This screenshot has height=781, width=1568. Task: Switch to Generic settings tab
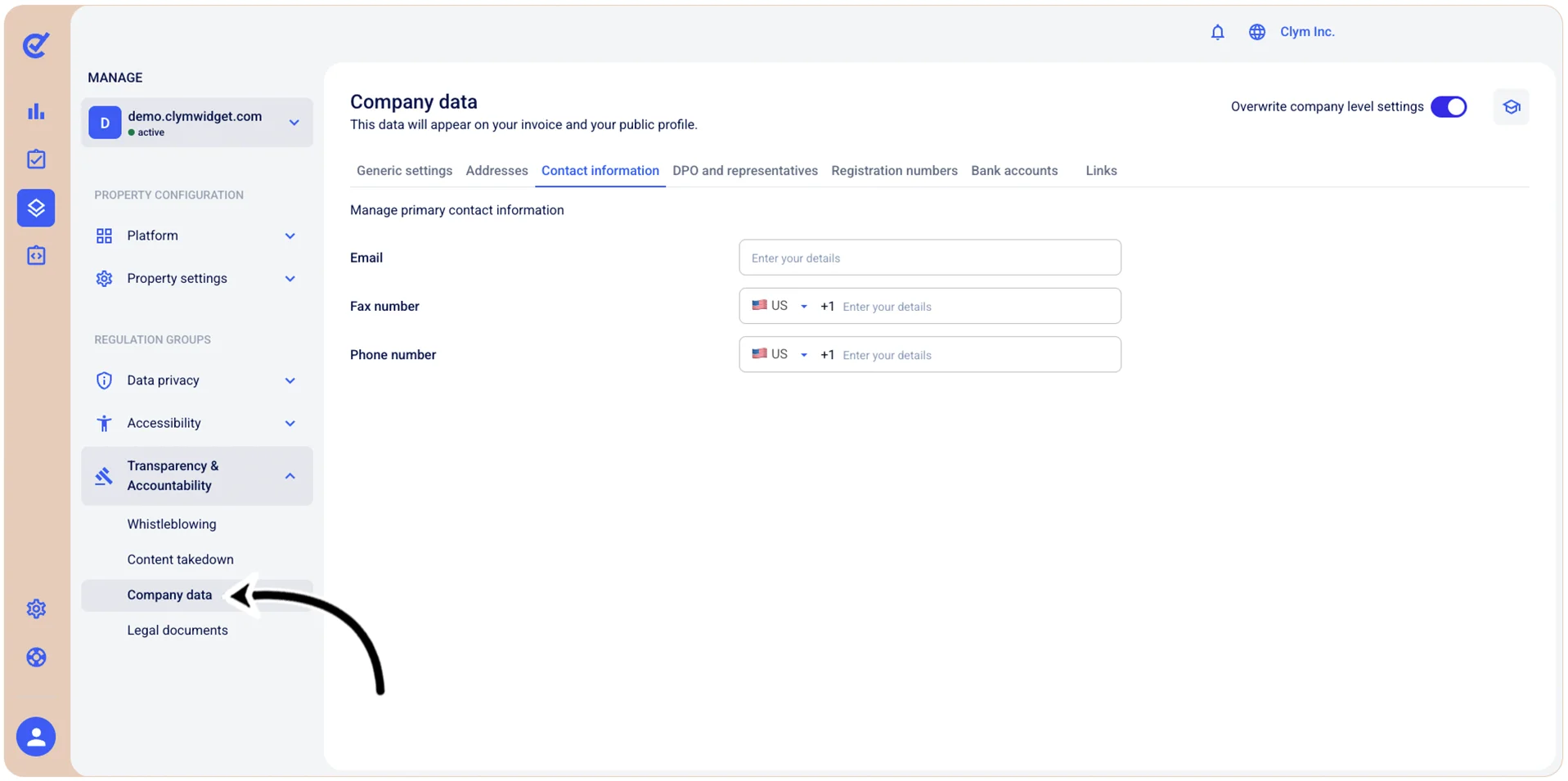coord(404,171)
